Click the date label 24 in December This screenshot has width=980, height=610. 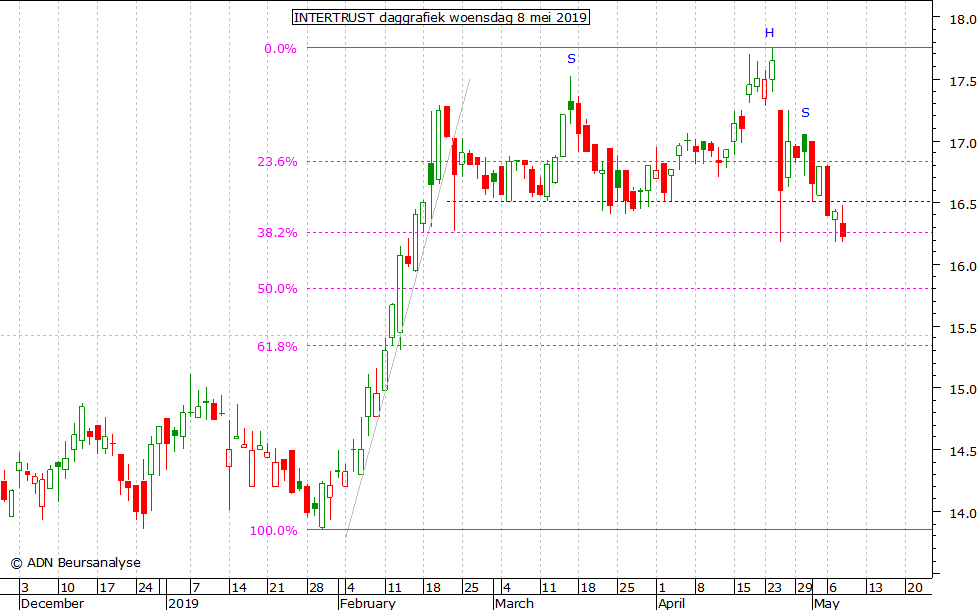pyautogui.click(x=145, y=588)
